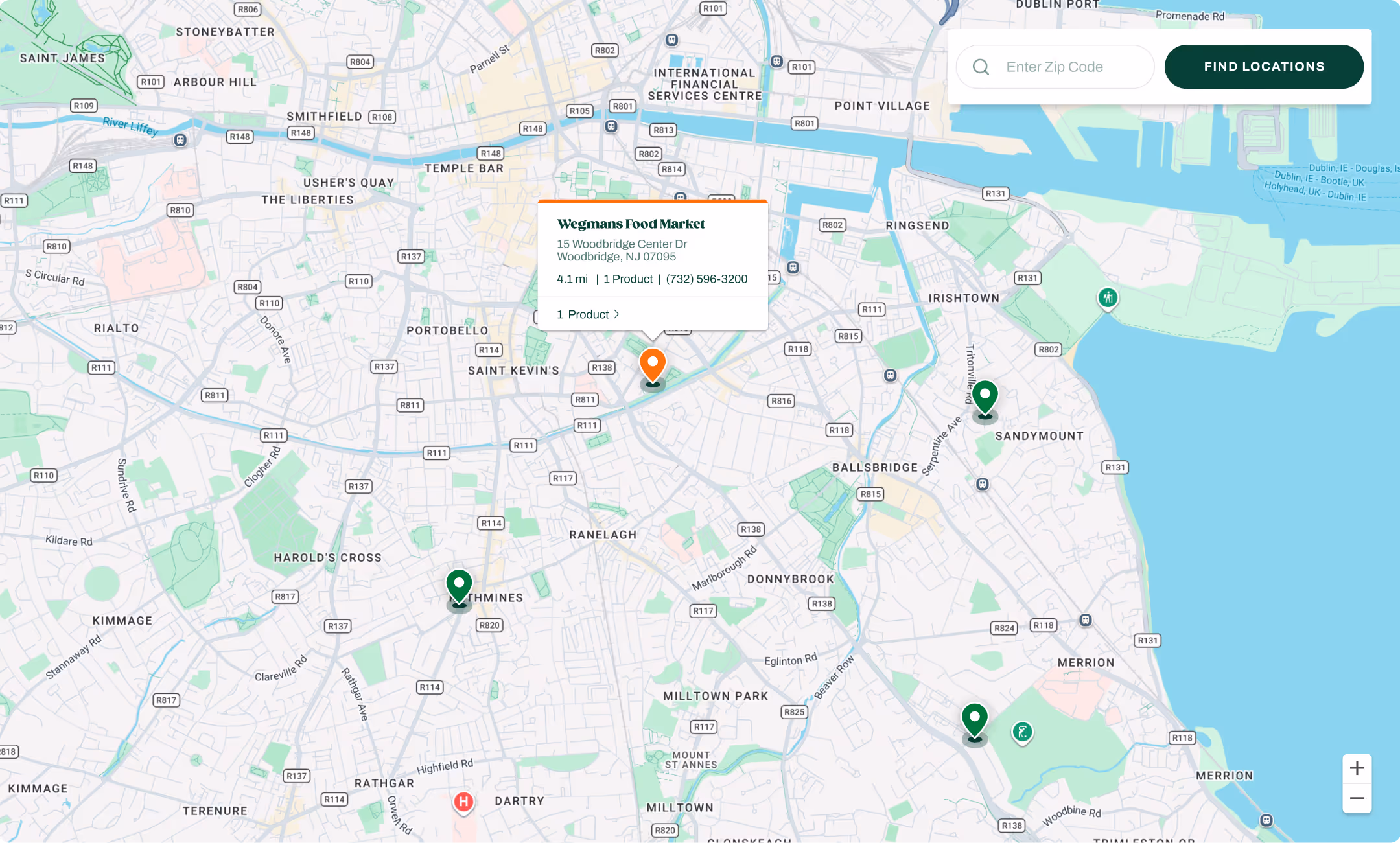Image resolution: width=1400 pixels, height=843 pixels.
Task: Click the FIND LOCATIONS button
Action: click(x=1264, y=67)
